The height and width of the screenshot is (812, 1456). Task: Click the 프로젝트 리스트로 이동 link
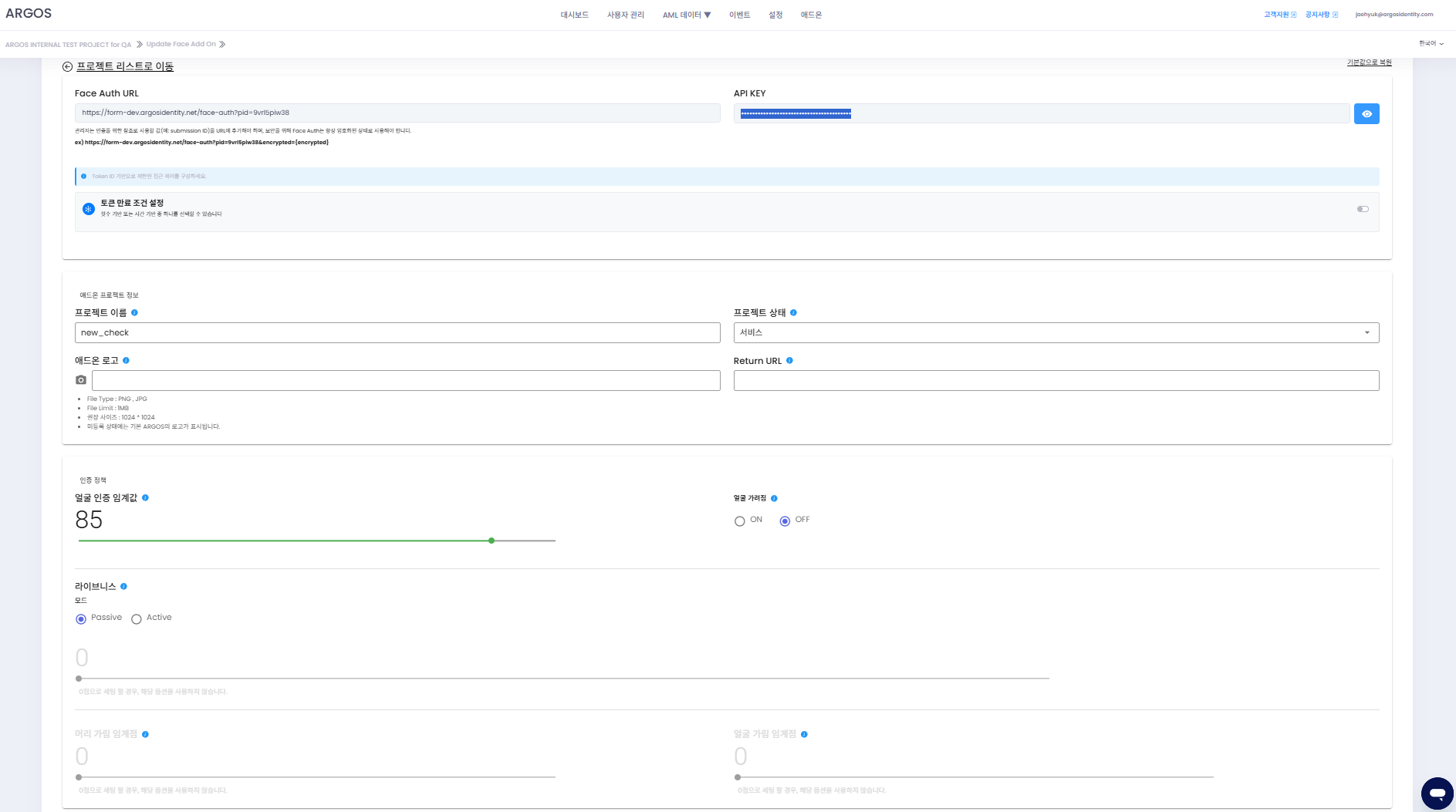coord(125,67)
